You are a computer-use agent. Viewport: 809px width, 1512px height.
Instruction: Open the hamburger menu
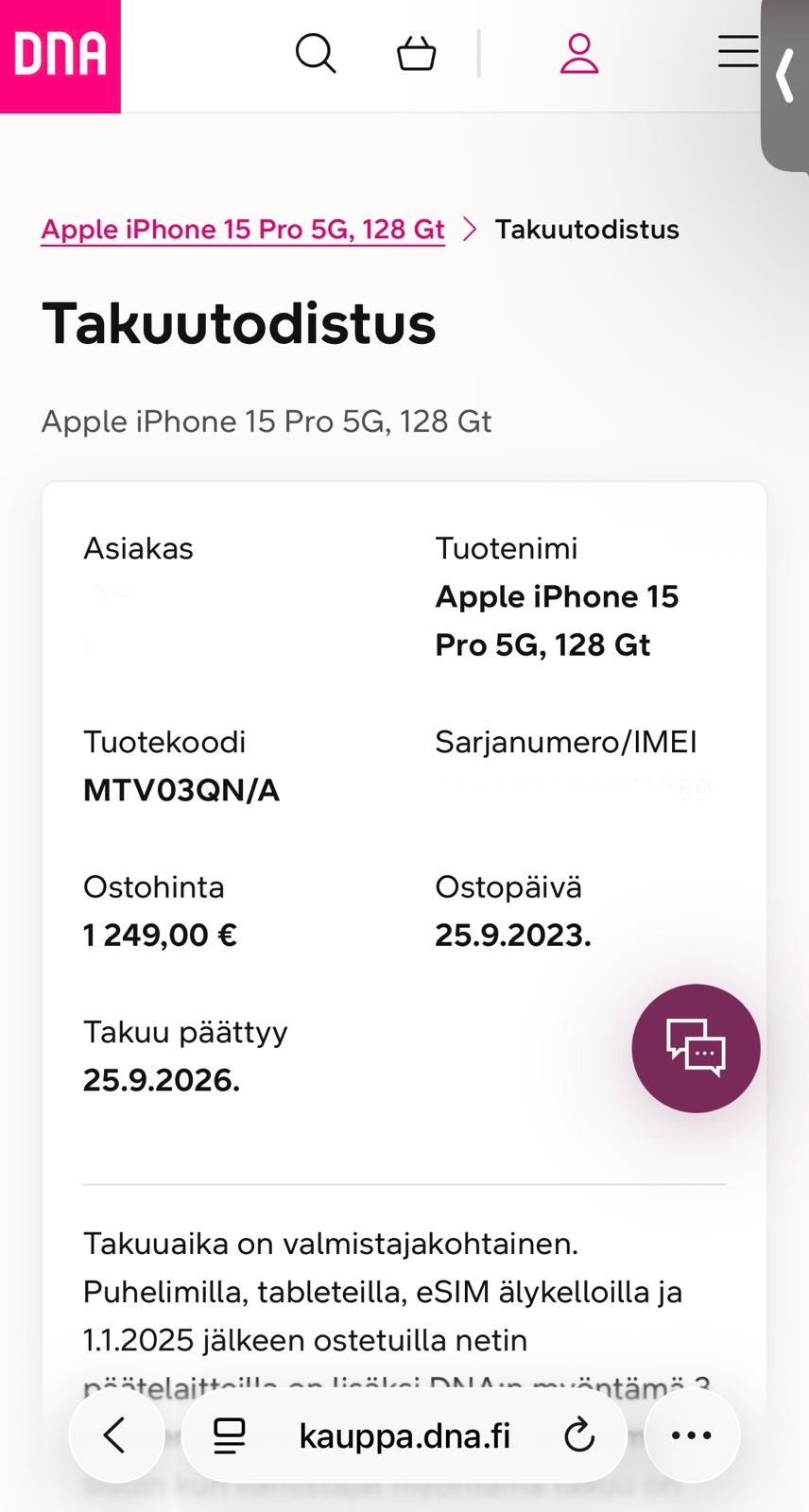tap(737, 52)
